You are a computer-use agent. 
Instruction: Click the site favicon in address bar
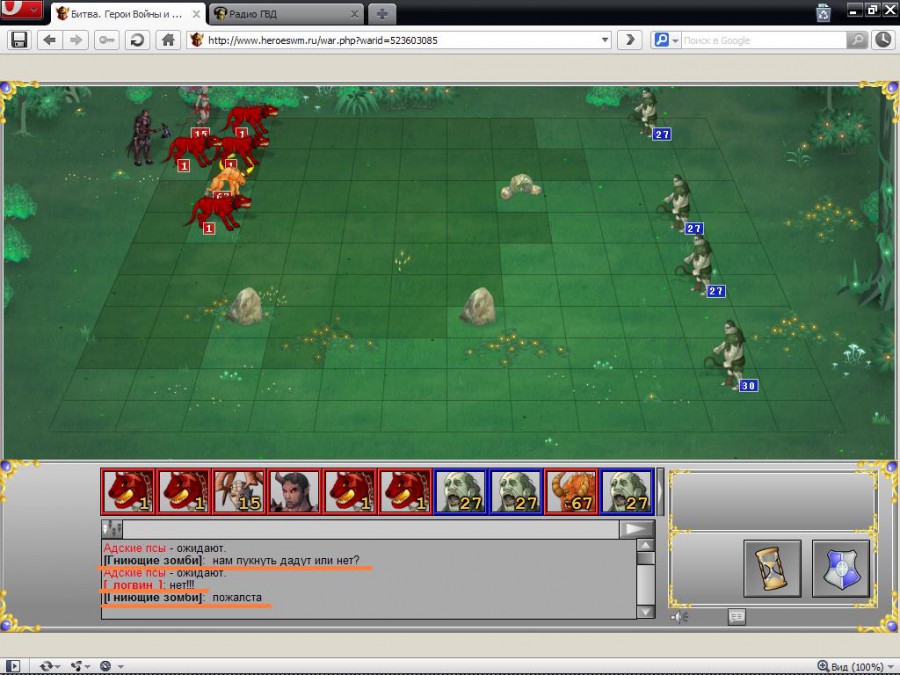click(x=197, y=40)
